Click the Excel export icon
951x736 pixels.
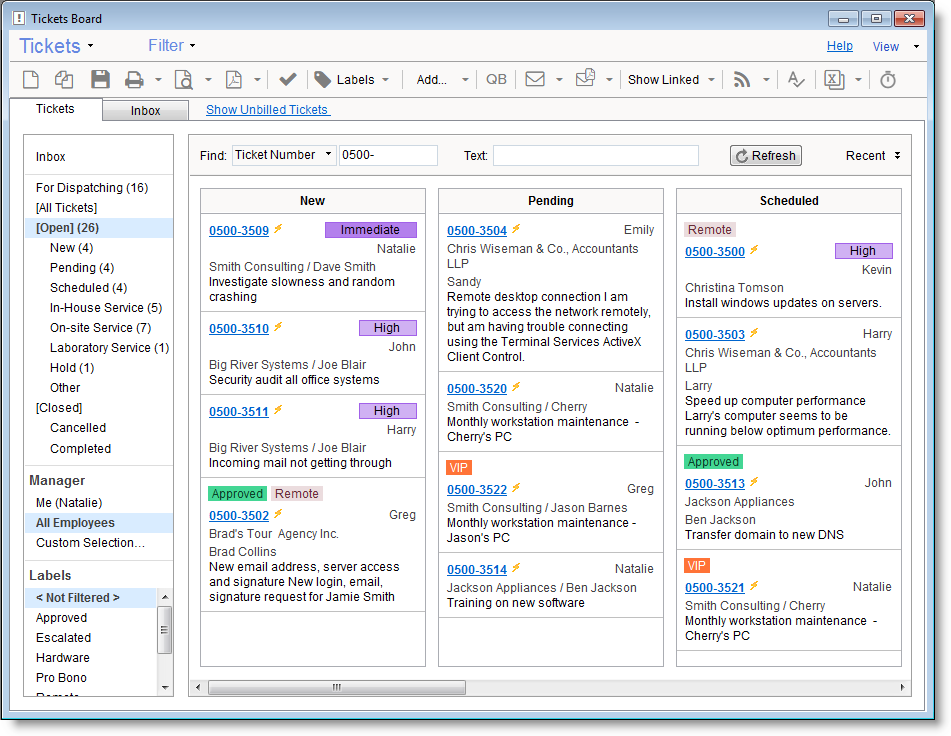tap(833, 80)
